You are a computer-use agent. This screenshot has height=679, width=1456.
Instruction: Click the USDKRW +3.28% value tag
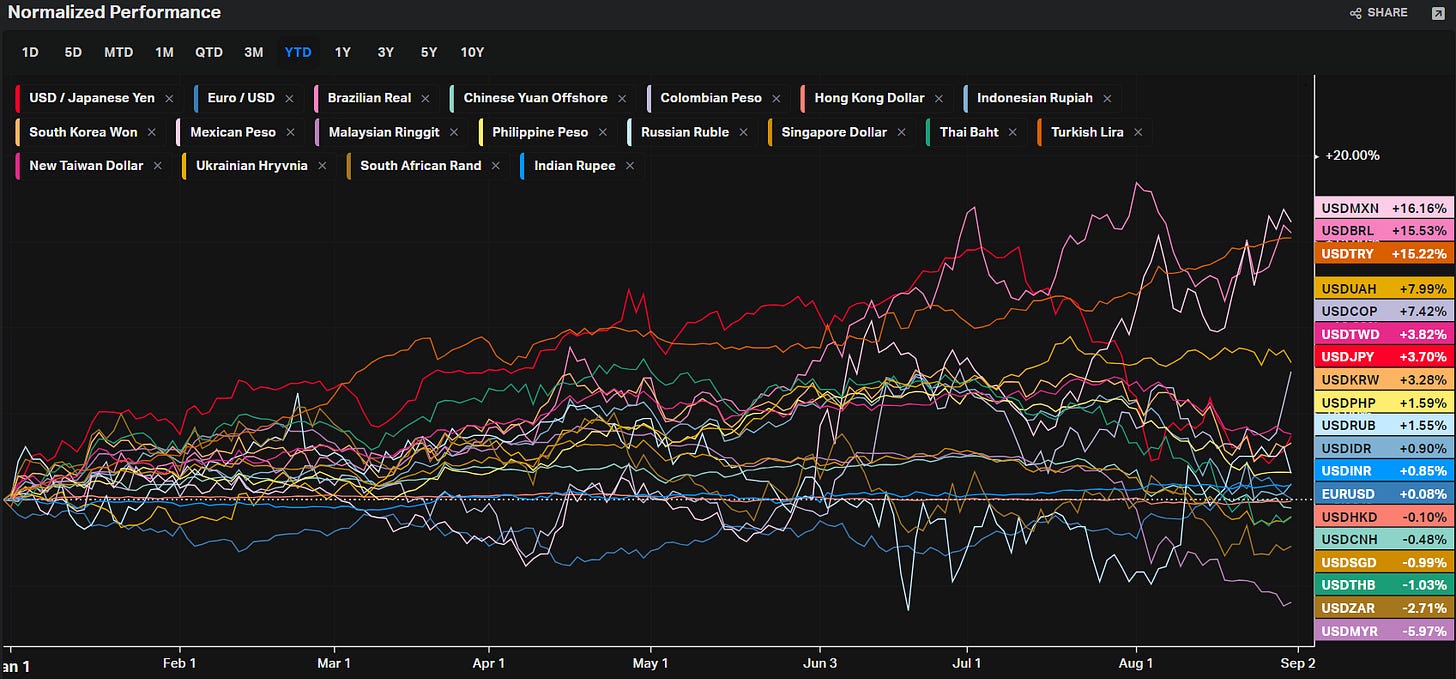coord(1385,380)
